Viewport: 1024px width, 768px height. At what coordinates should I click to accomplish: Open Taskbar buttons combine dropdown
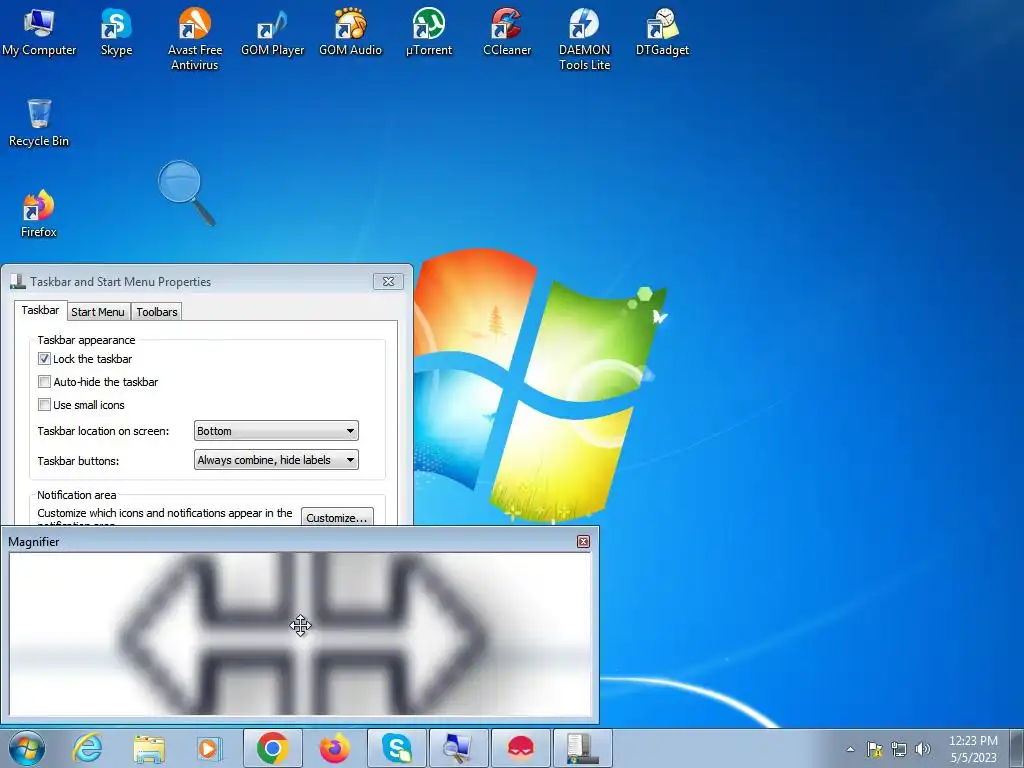276,460
